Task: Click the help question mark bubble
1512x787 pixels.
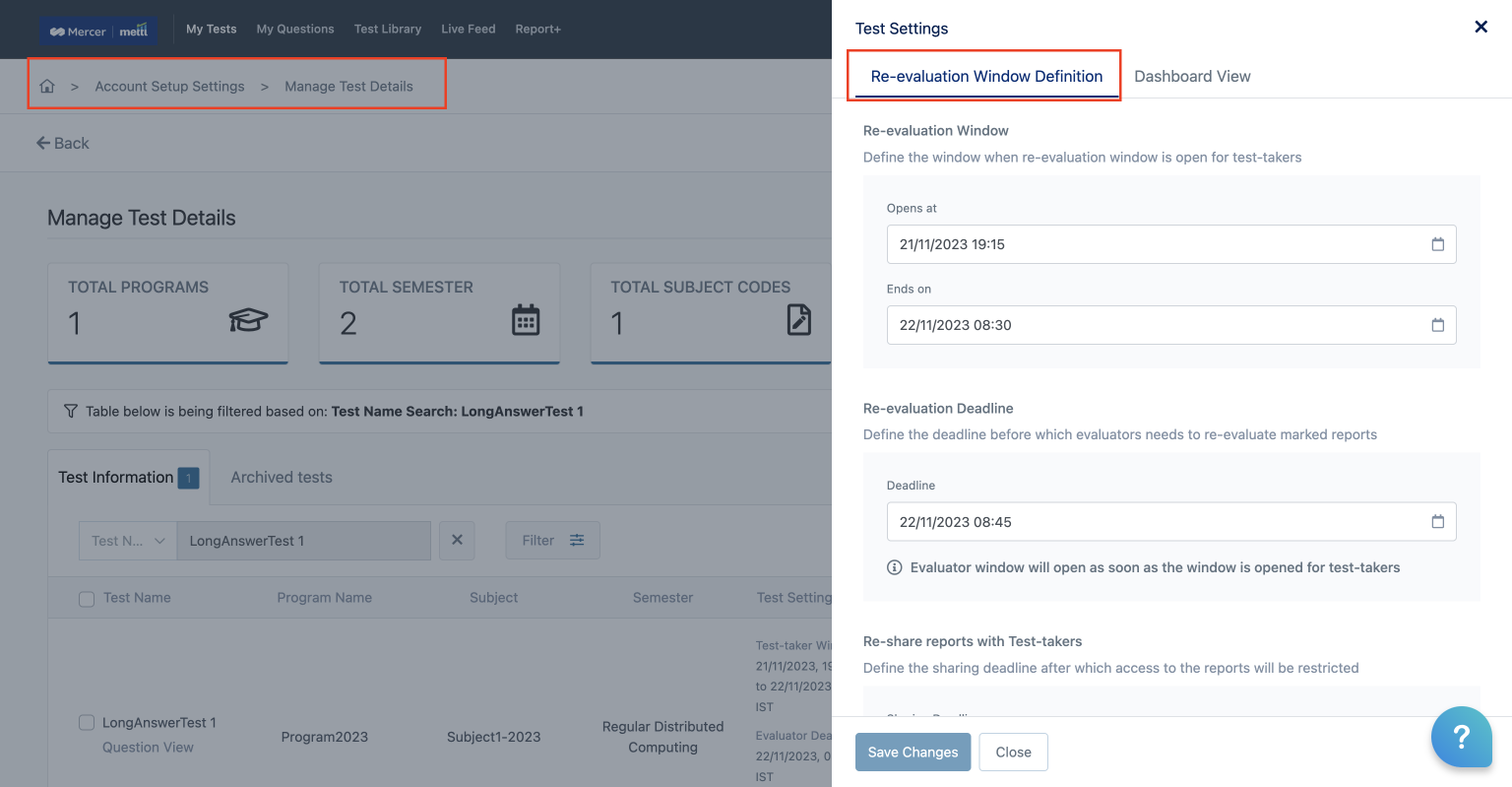Action: pyautogui.click(x=1461, y=736)
